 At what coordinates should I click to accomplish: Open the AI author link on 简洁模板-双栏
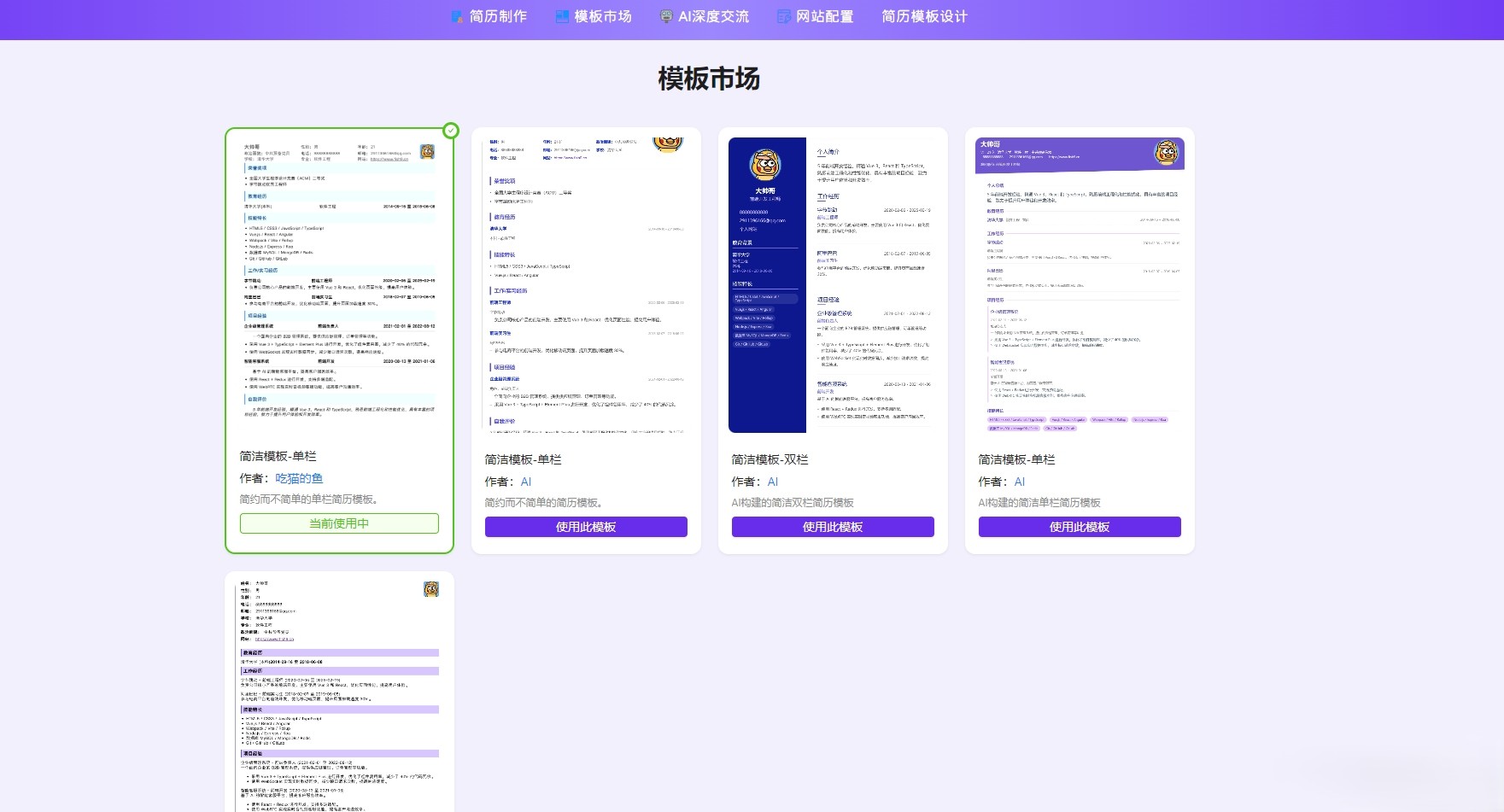tap(772, 482)
